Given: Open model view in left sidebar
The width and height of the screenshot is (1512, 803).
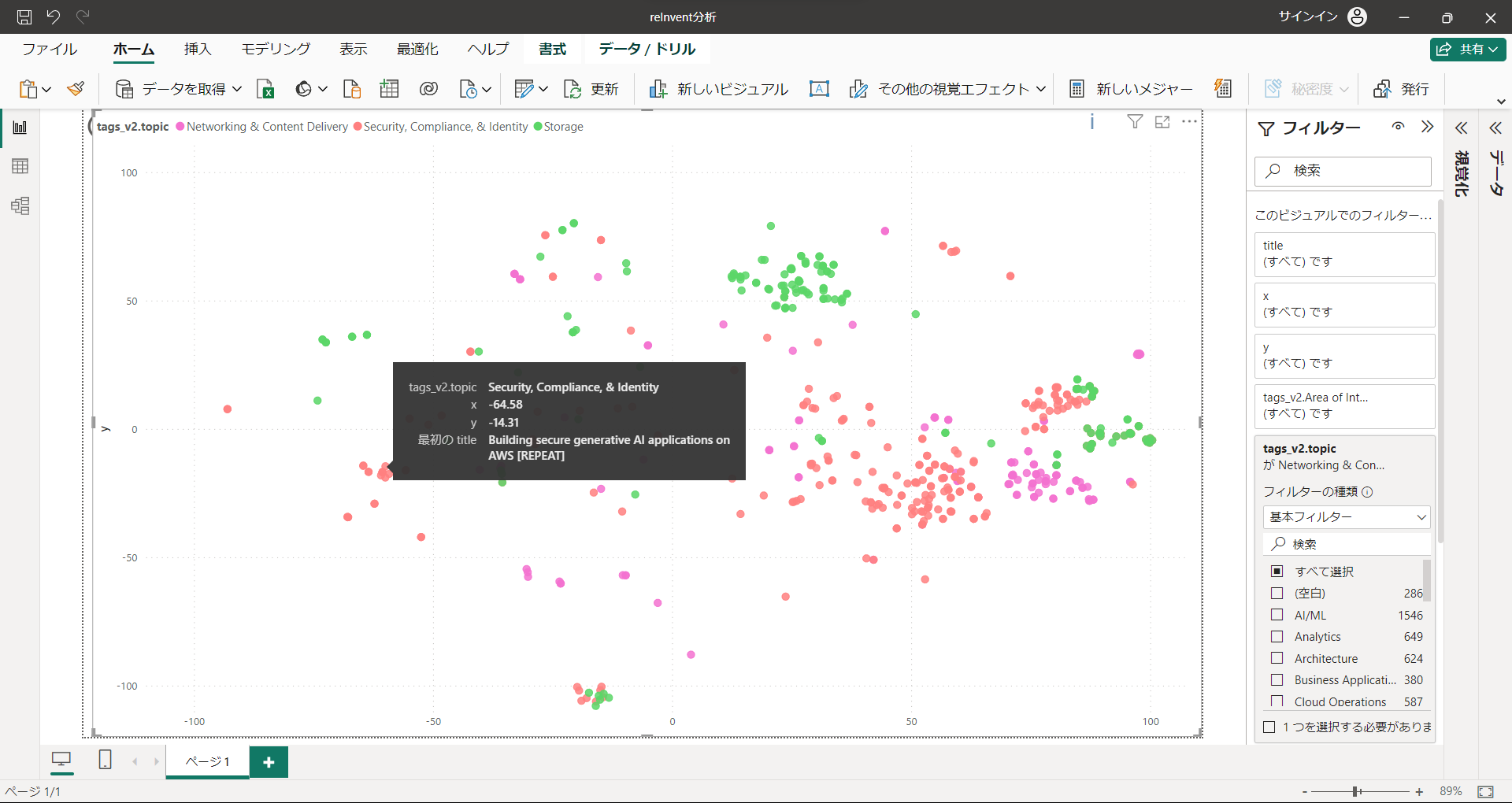Looking at the screenshot, I should click(20, 206).
